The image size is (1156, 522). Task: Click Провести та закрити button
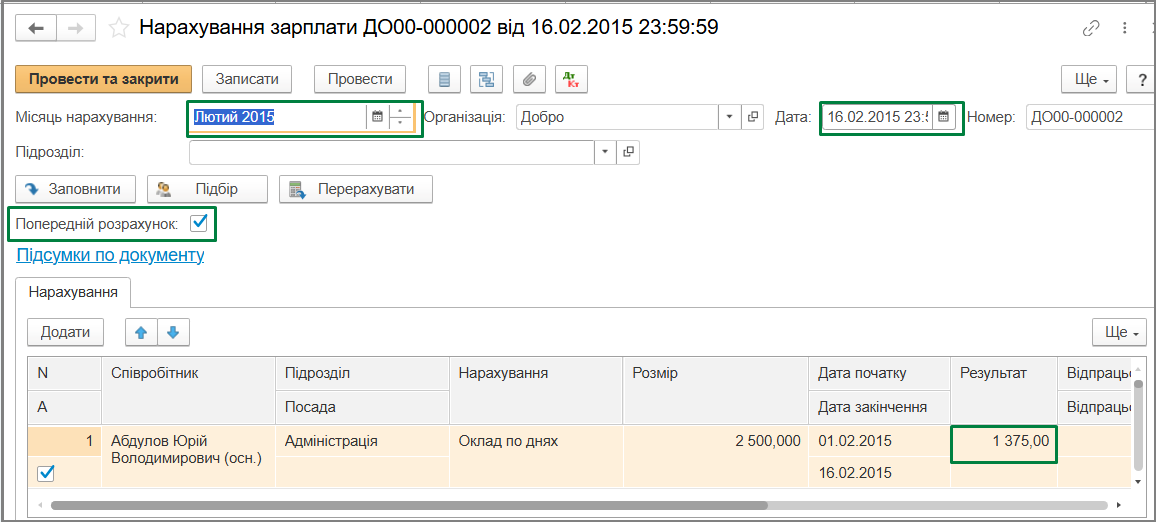click(104, 80)
